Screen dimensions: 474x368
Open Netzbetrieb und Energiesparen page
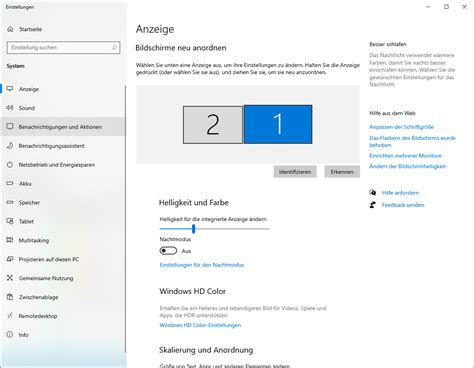63,165
